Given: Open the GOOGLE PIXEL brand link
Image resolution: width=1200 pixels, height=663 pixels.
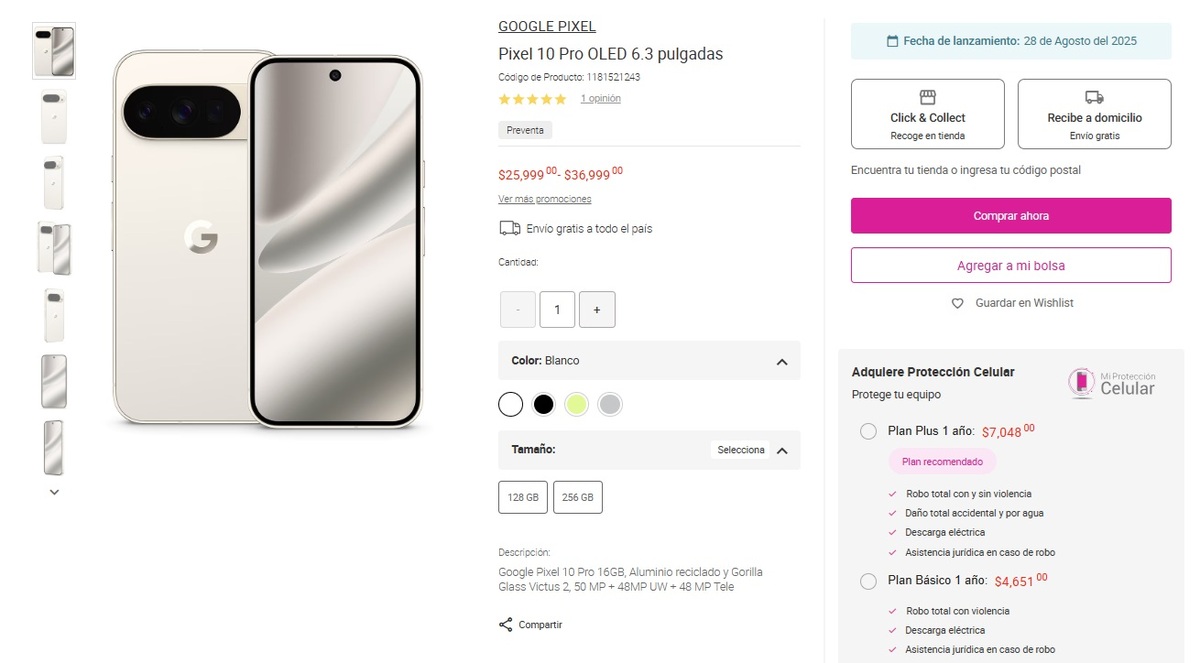Looking at the screenshot, I should coord(547,27).
